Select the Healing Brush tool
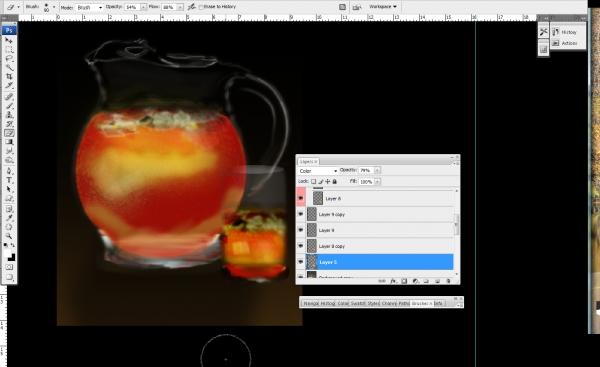 [x=9, y=96]
